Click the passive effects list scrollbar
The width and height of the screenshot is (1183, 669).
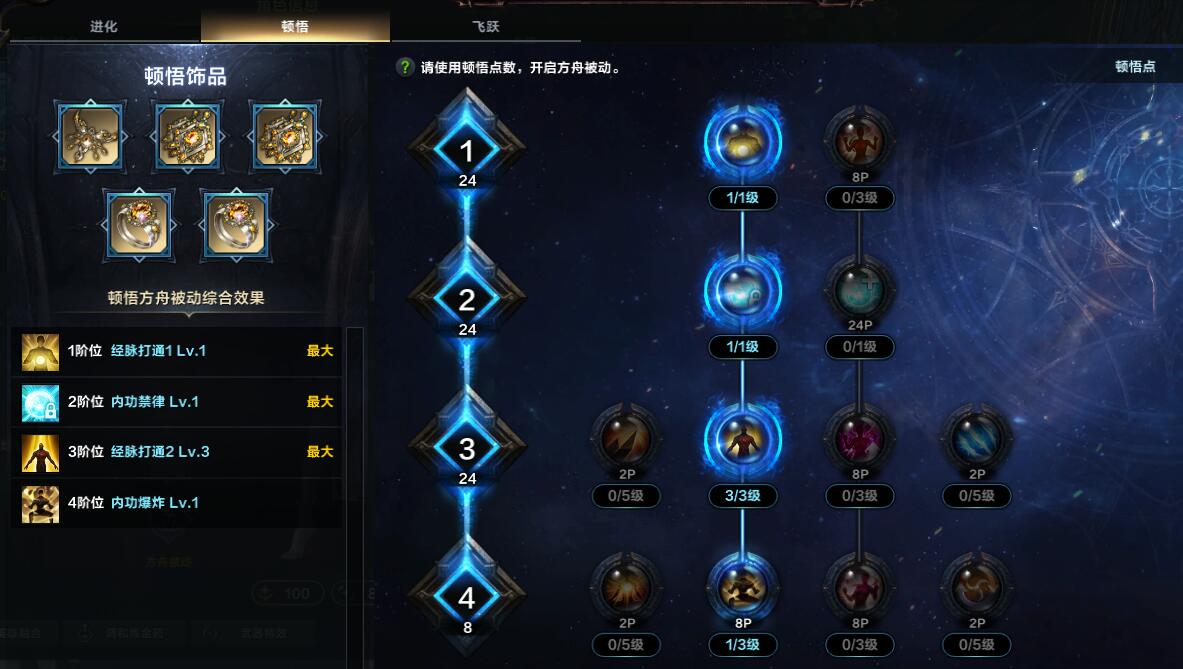pos(355,498)
